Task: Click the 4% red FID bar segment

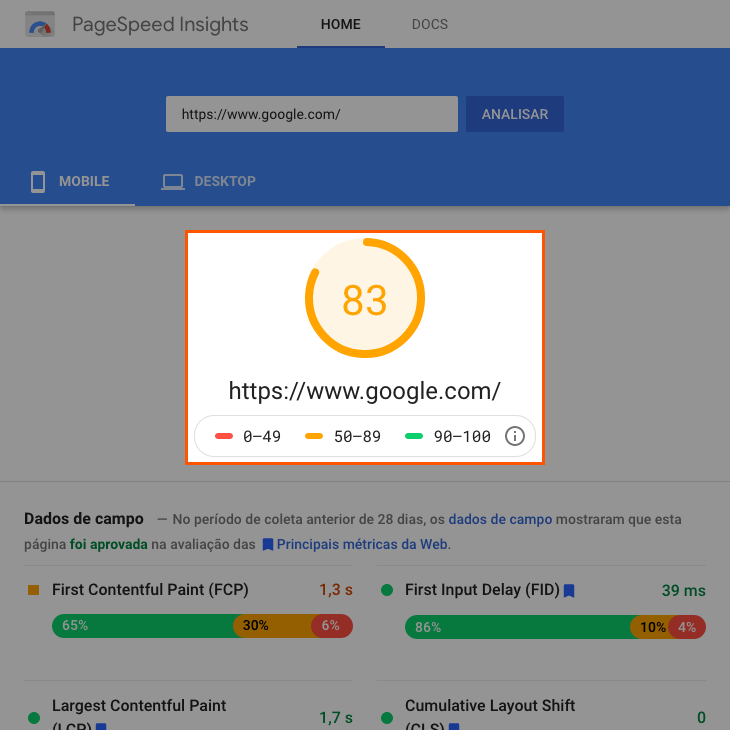Action: click(x=687, y=627)
